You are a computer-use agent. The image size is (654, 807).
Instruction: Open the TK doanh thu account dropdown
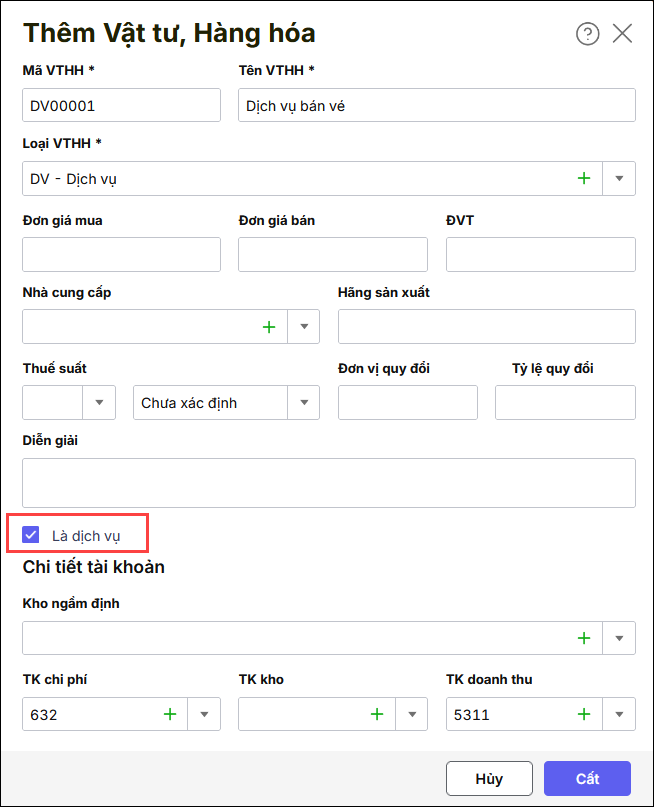(619, 715)
